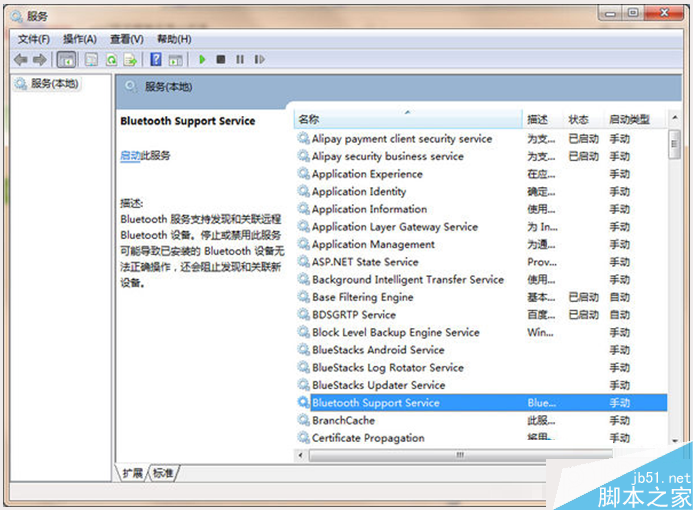693x510 pixels.
Task: Open the 文件(F) menu
Action: 34,39
